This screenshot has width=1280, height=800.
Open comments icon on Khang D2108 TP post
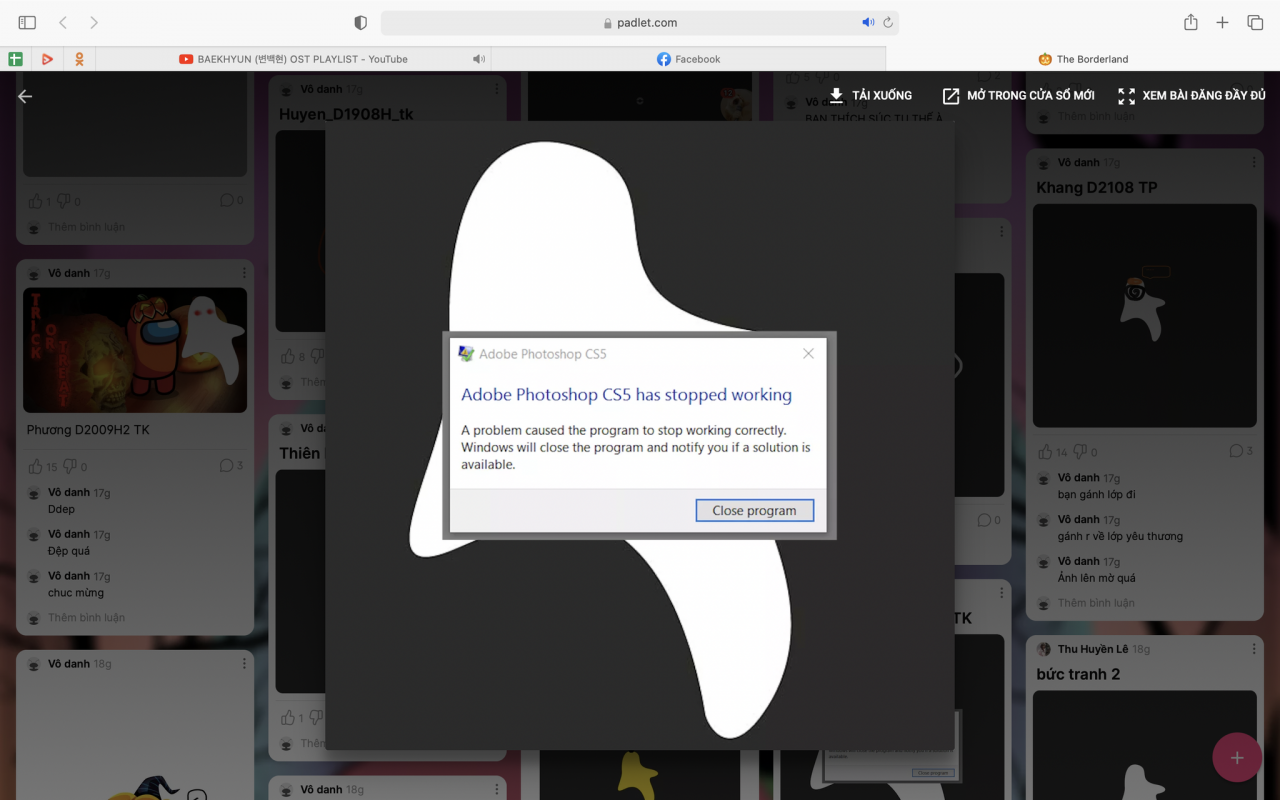coord(1236,451)
